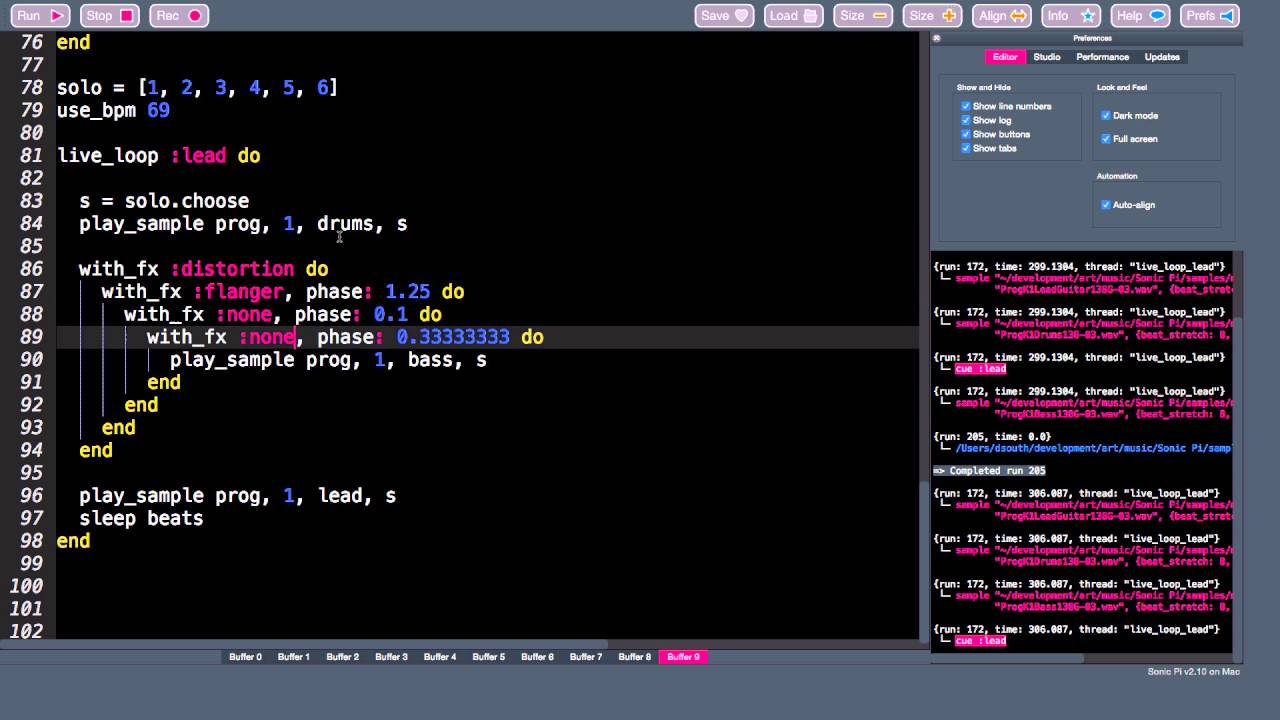Click the 's = solo.choose' line
Viewport: 1280px width, 720px height.
(164, 201)
